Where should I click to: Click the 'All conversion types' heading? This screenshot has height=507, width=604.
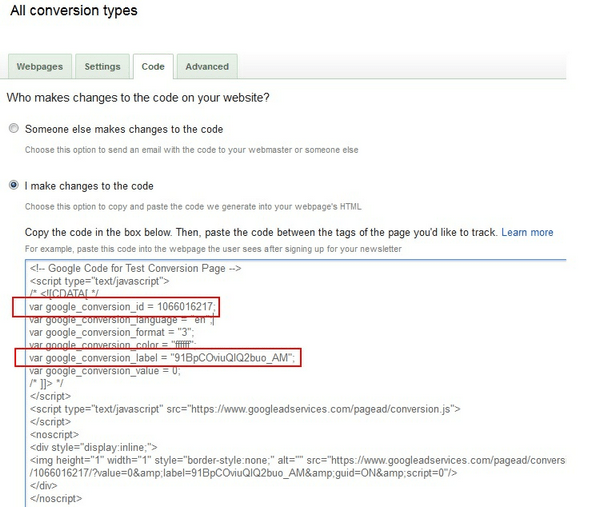tap(74, 10)
